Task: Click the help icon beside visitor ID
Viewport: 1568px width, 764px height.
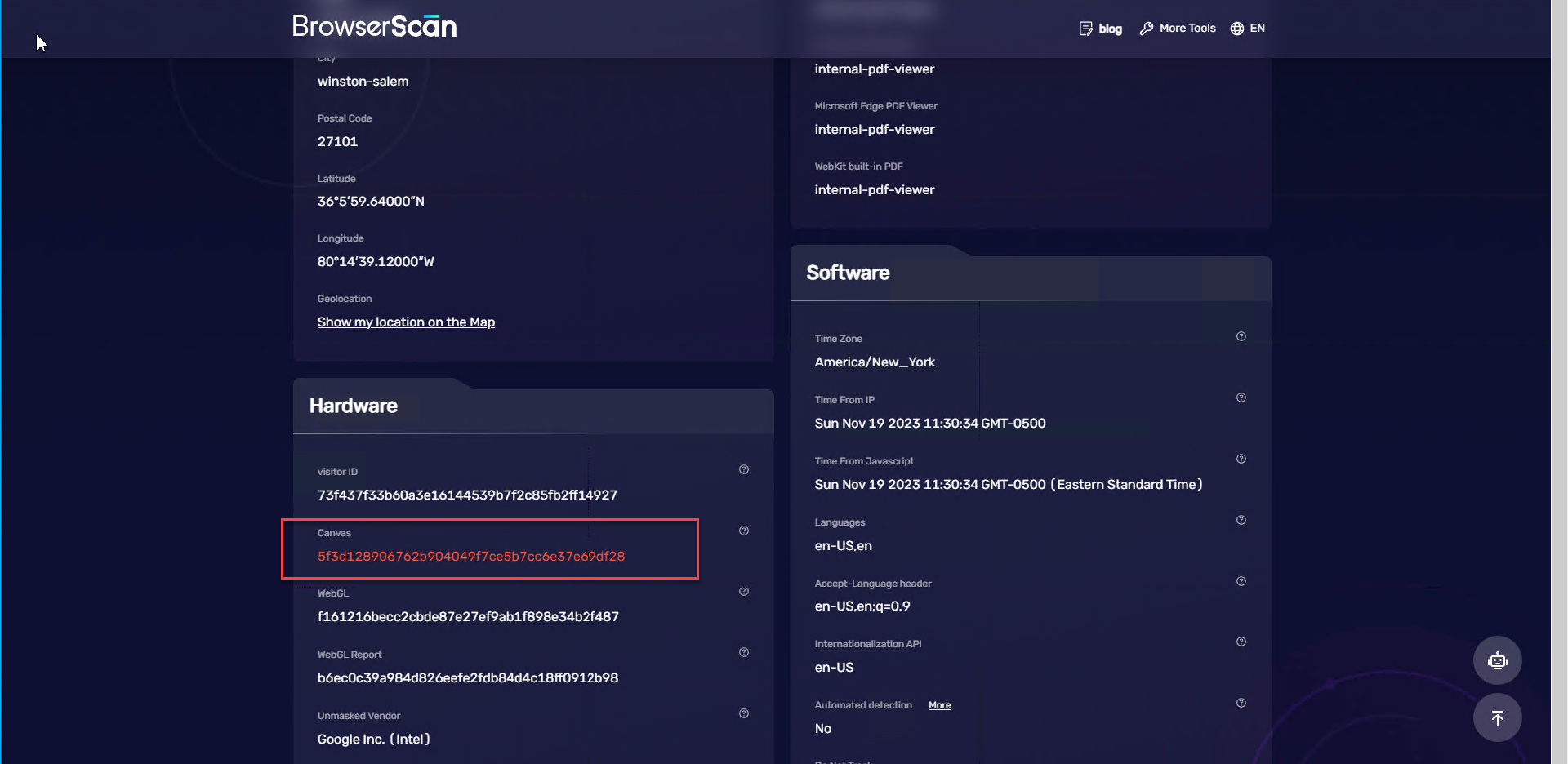Action: tap(743, 469)
